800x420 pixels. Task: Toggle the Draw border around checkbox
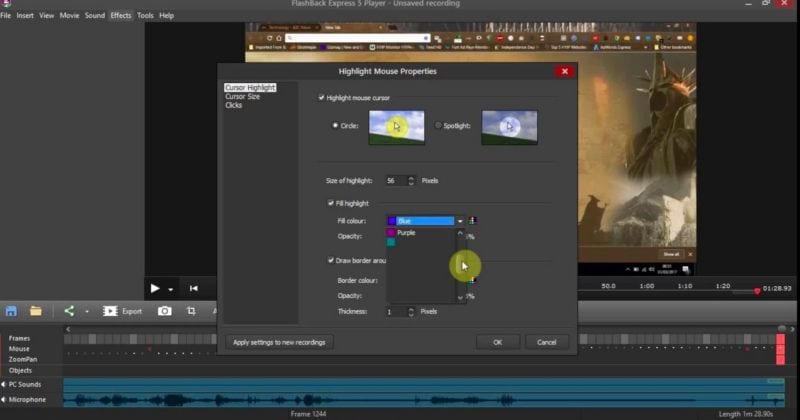tap(331, 260)
